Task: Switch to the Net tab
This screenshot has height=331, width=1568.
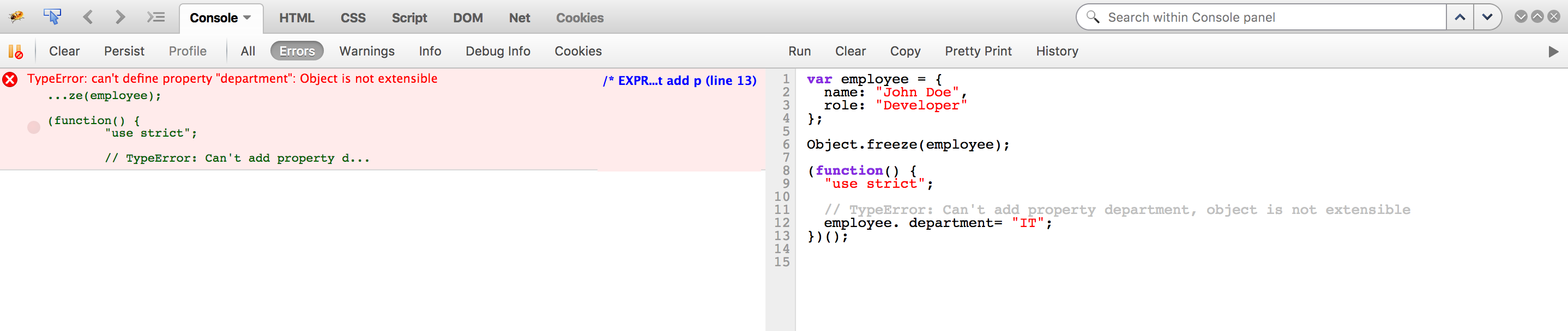Action: point(519,17)
